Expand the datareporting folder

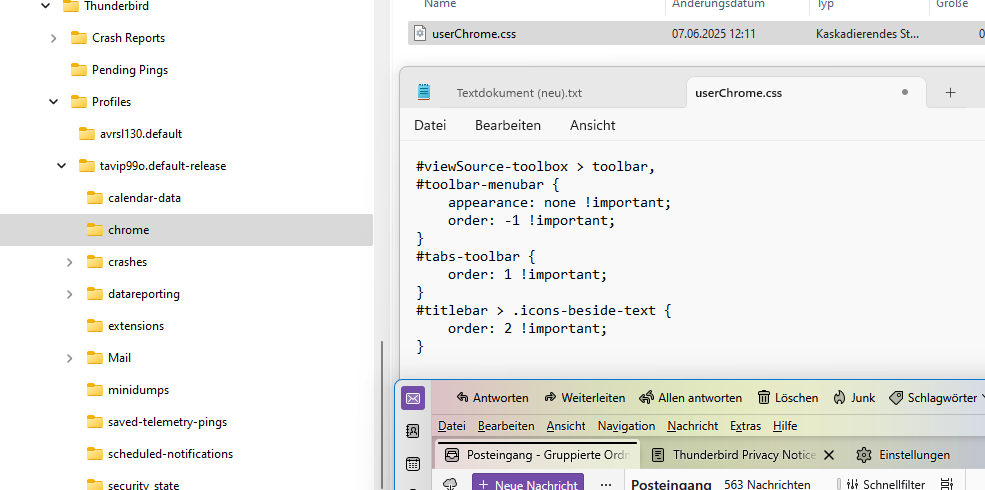pos(70,294)
